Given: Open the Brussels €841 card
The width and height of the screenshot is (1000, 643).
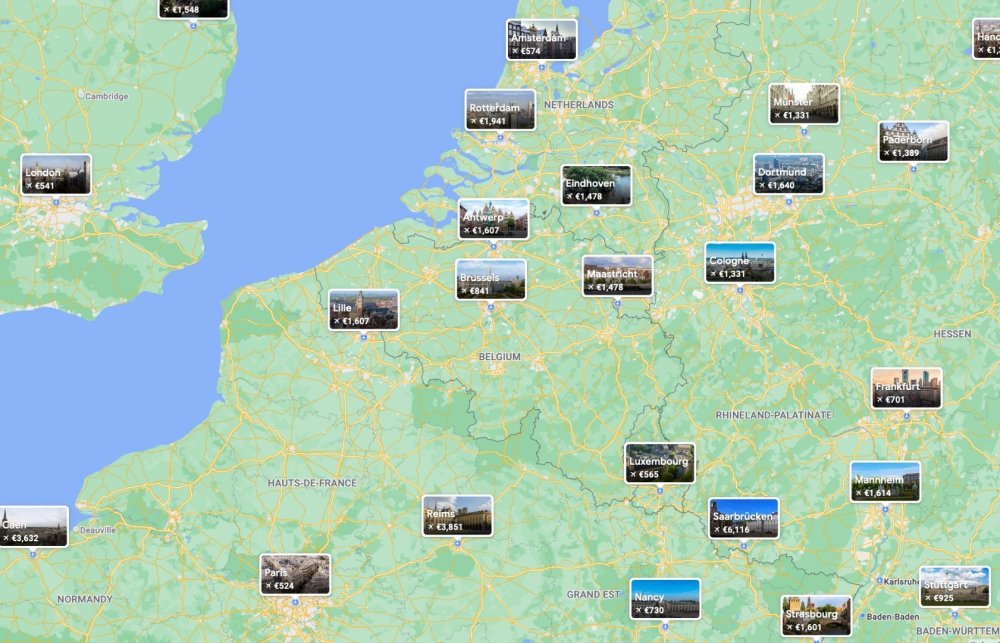Looking at the screenshot, I should click(x=491, y=280).
